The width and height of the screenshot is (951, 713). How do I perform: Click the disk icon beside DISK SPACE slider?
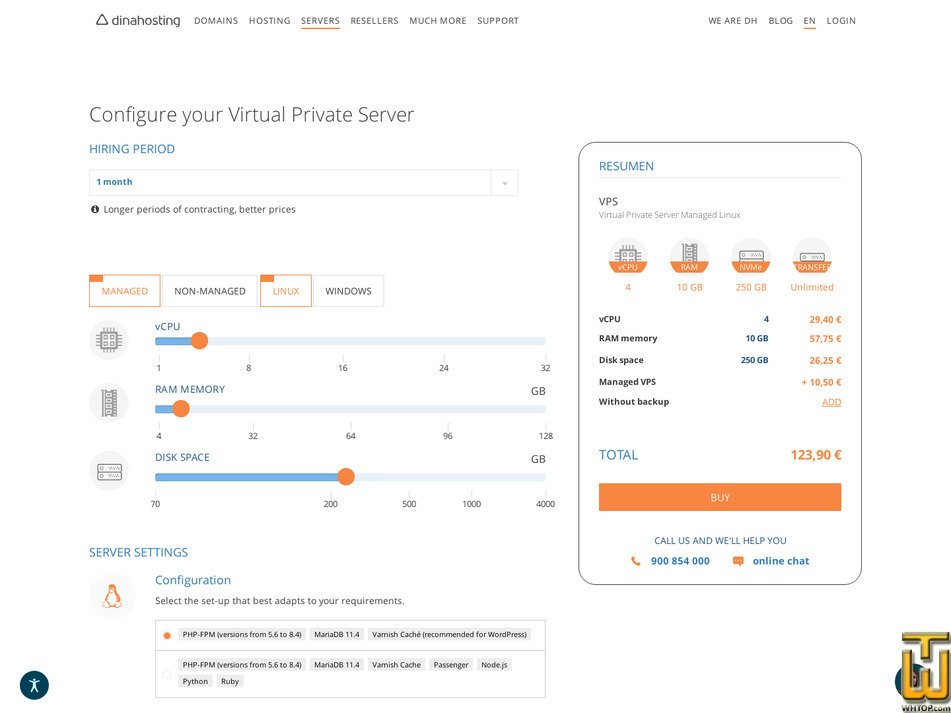tap(108, 471)
